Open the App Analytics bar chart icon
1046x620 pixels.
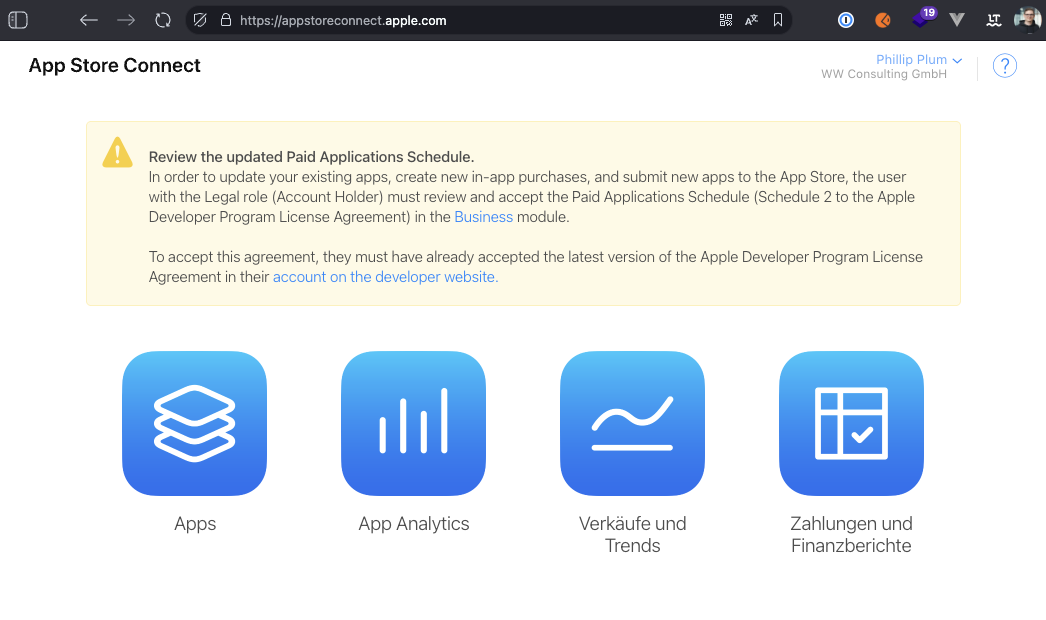(x=413, y=423)
